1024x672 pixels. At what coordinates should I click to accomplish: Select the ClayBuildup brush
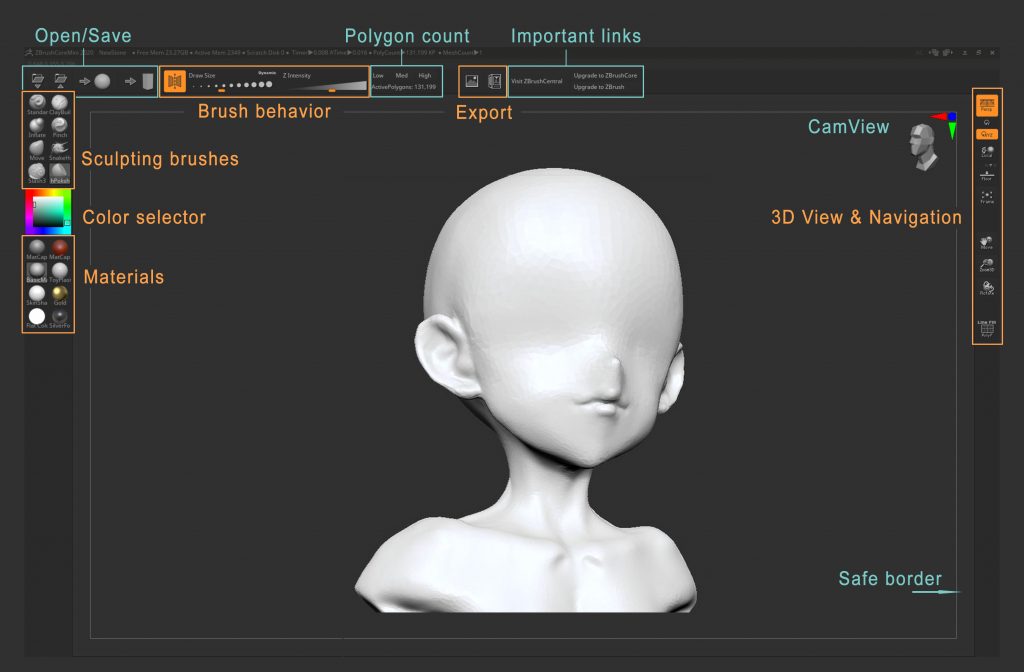point(60,103)
